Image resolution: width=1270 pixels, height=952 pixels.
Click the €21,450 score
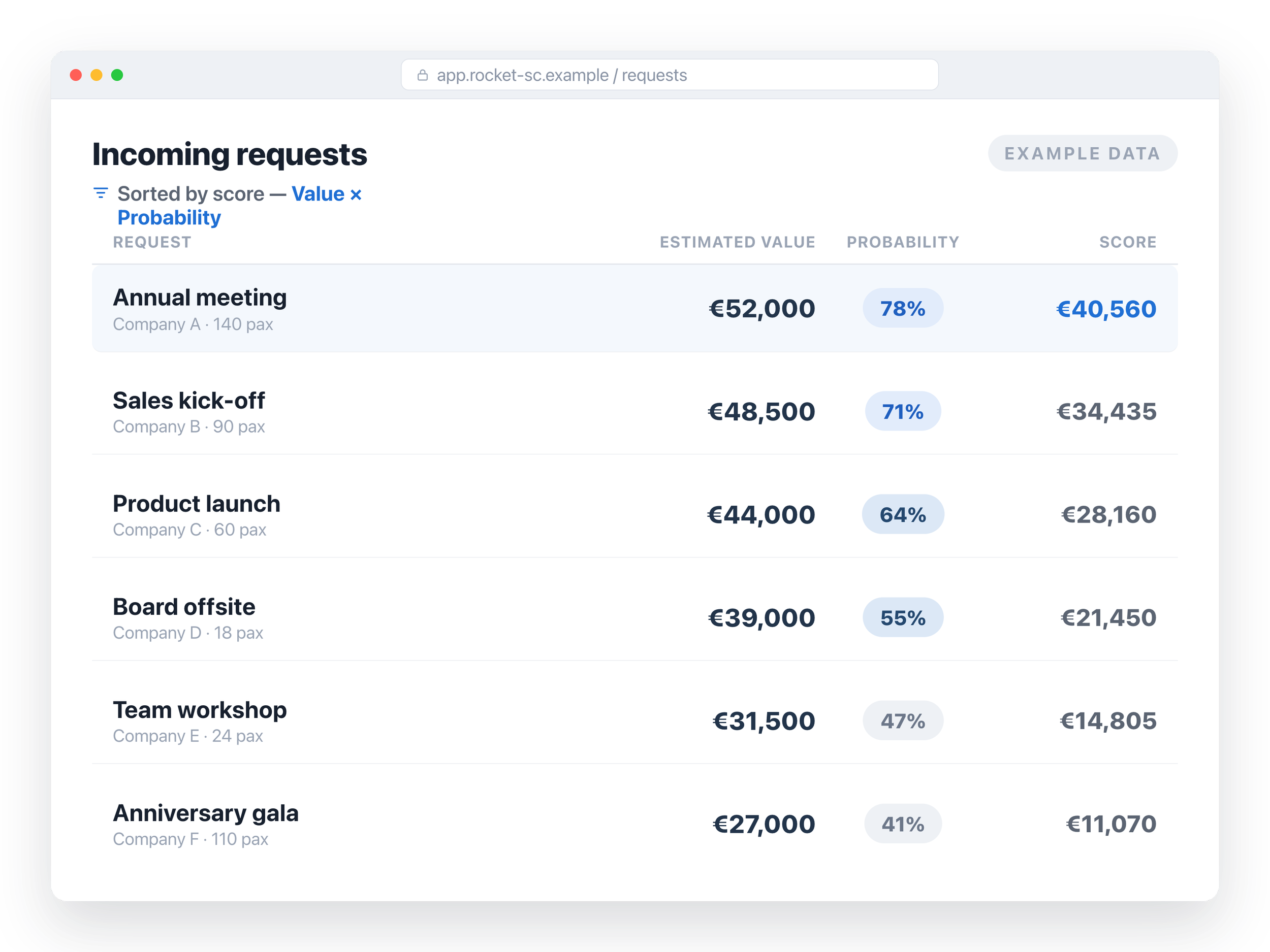pyautogui.click(x=1108, y=617)
